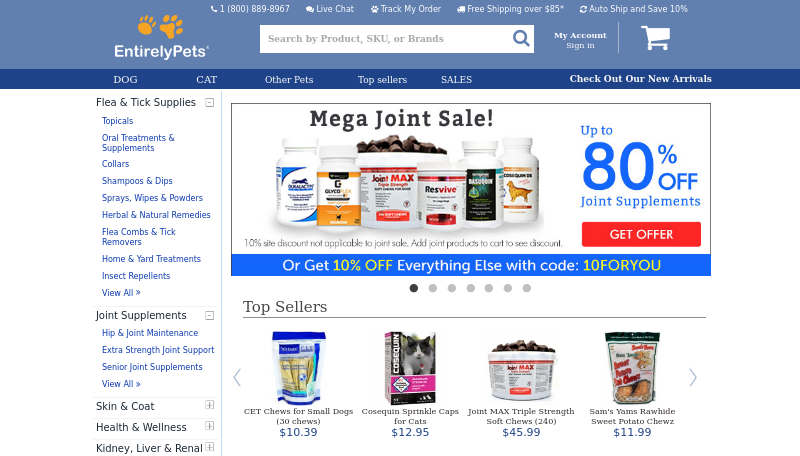Viewport: 800px width, 456px height.
Task: Collapse the Flea & Tick Supplies section
Action: (x=209, y=103)
